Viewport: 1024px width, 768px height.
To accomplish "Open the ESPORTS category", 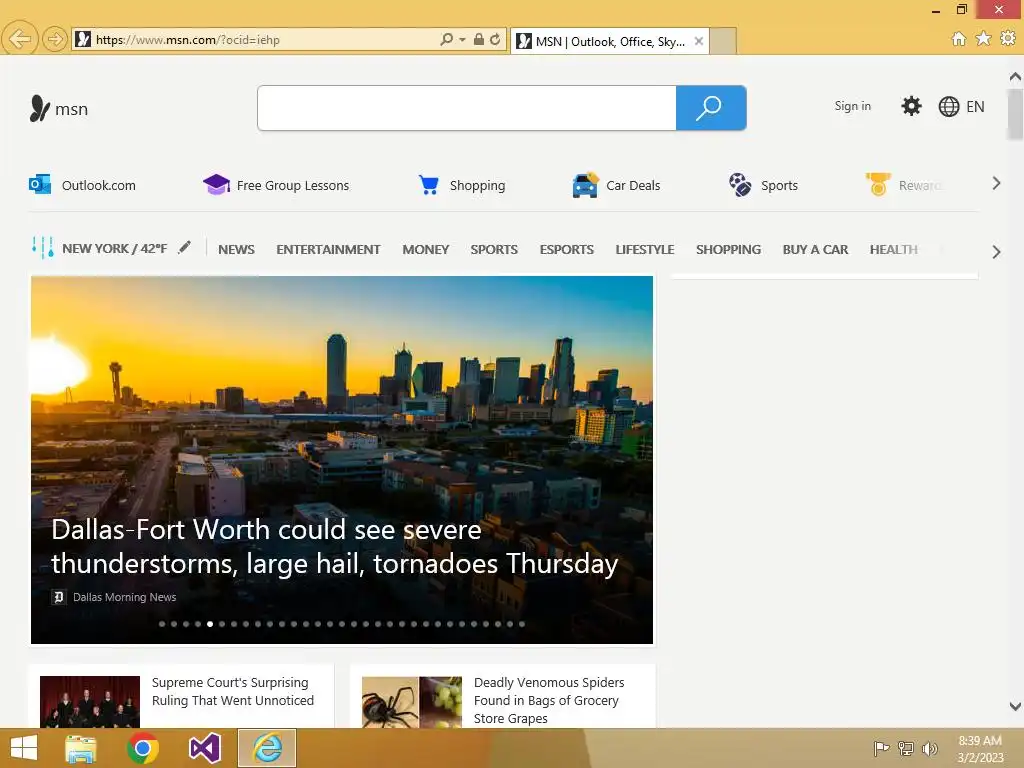I will [566, 249].
